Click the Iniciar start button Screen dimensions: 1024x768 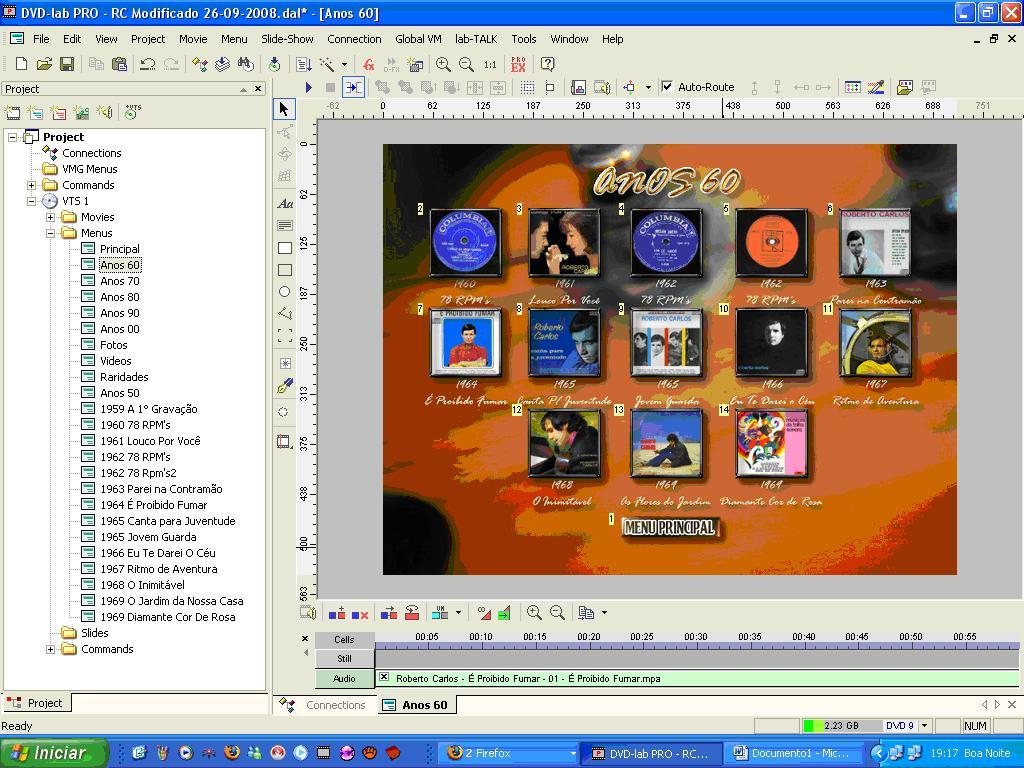coord(54,753)
